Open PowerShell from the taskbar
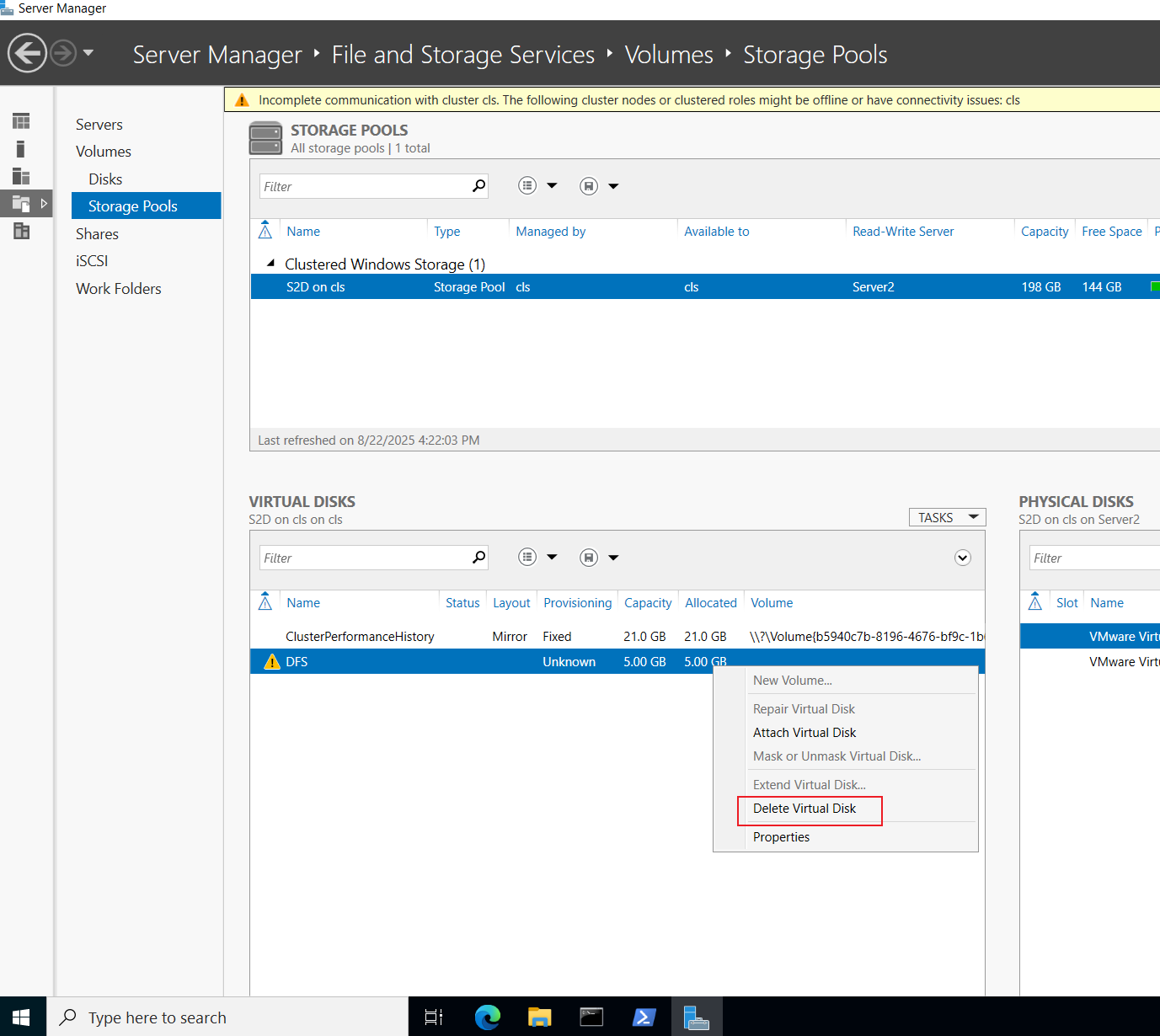The image size is (1160, 1036). (644, 1017)
